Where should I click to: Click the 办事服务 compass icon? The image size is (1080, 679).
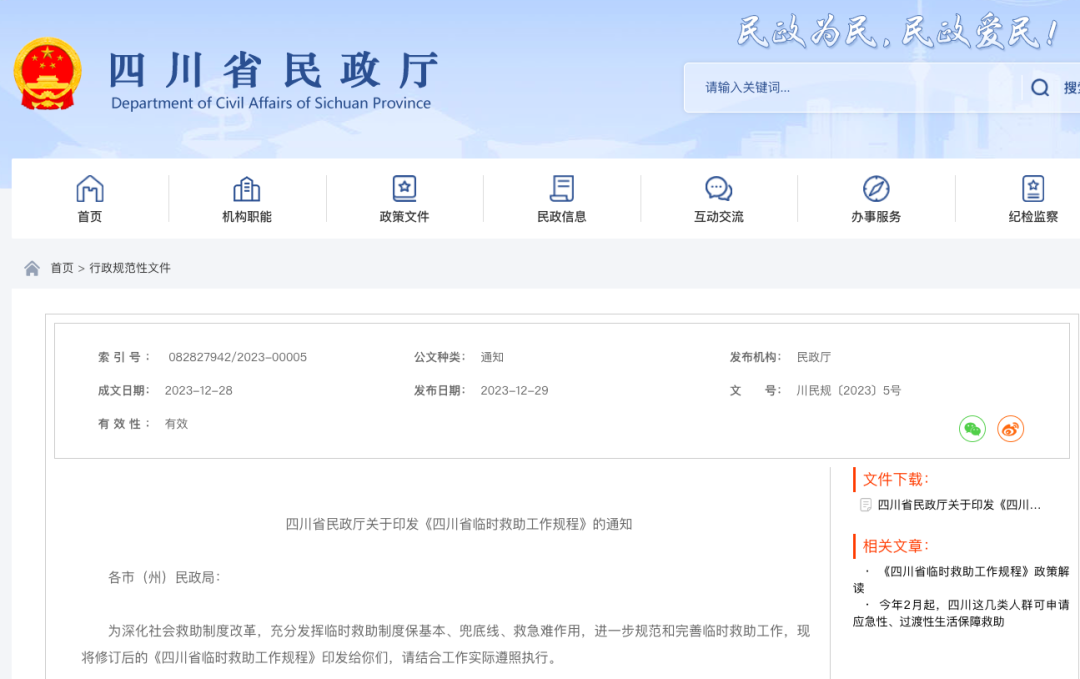[x=875, y=188]
